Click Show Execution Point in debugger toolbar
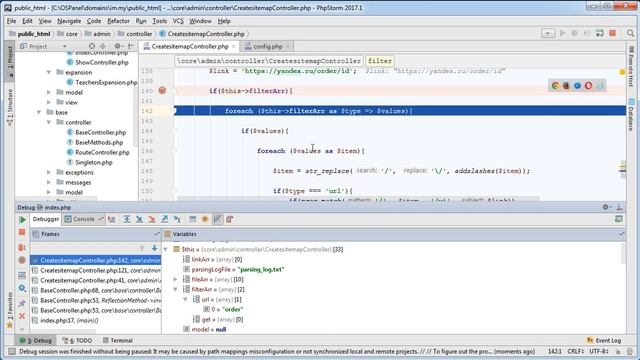The height and width of the screenshot is (360, 640). tap(111, 219)
